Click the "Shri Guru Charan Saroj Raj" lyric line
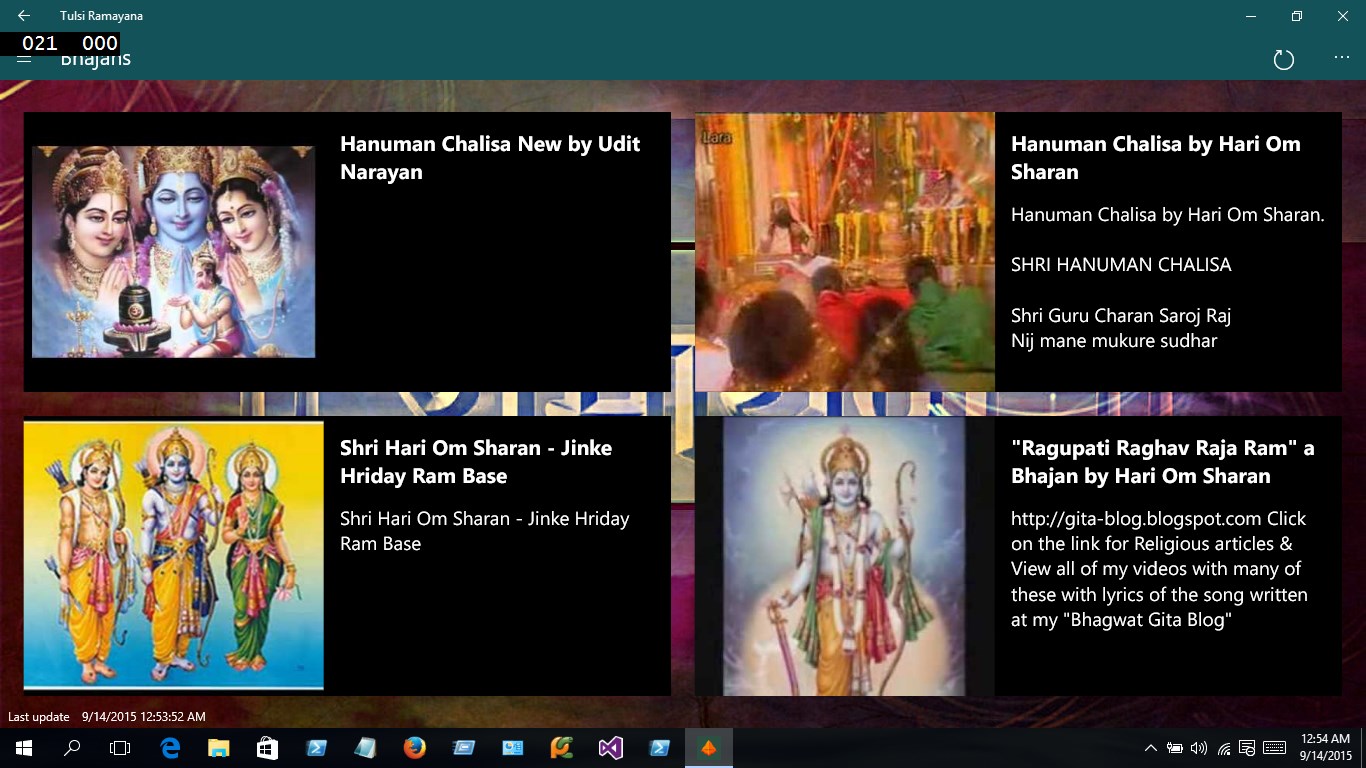Image resolution: width=1366 pixels, height=768 pixels. (x=1121, y=316)
